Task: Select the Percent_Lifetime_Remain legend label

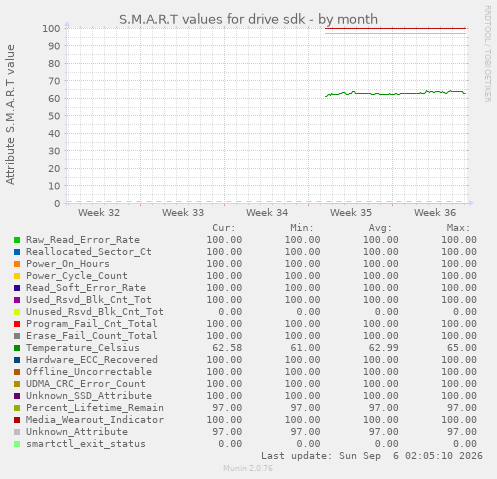Action: 95,408
